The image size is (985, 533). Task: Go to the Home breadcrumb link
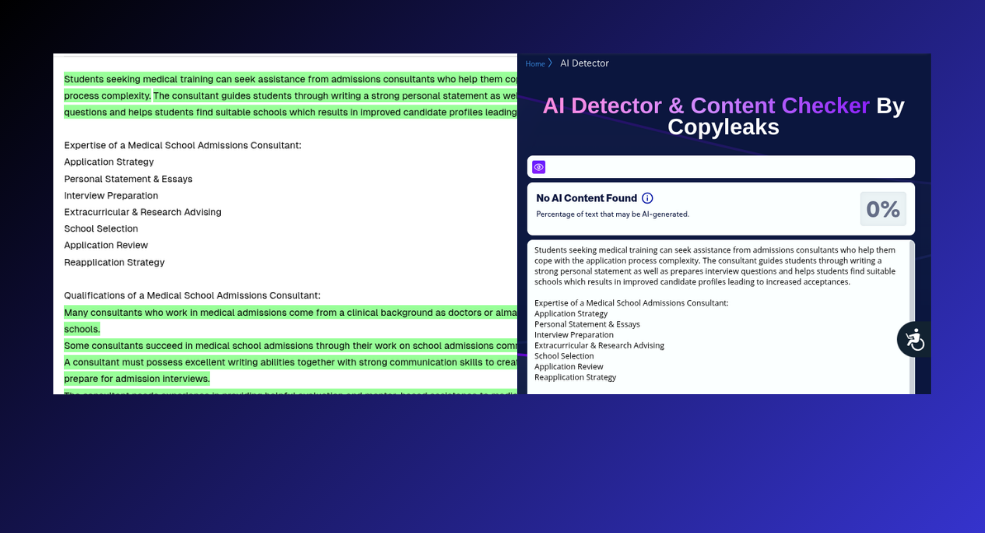point(535,63)
